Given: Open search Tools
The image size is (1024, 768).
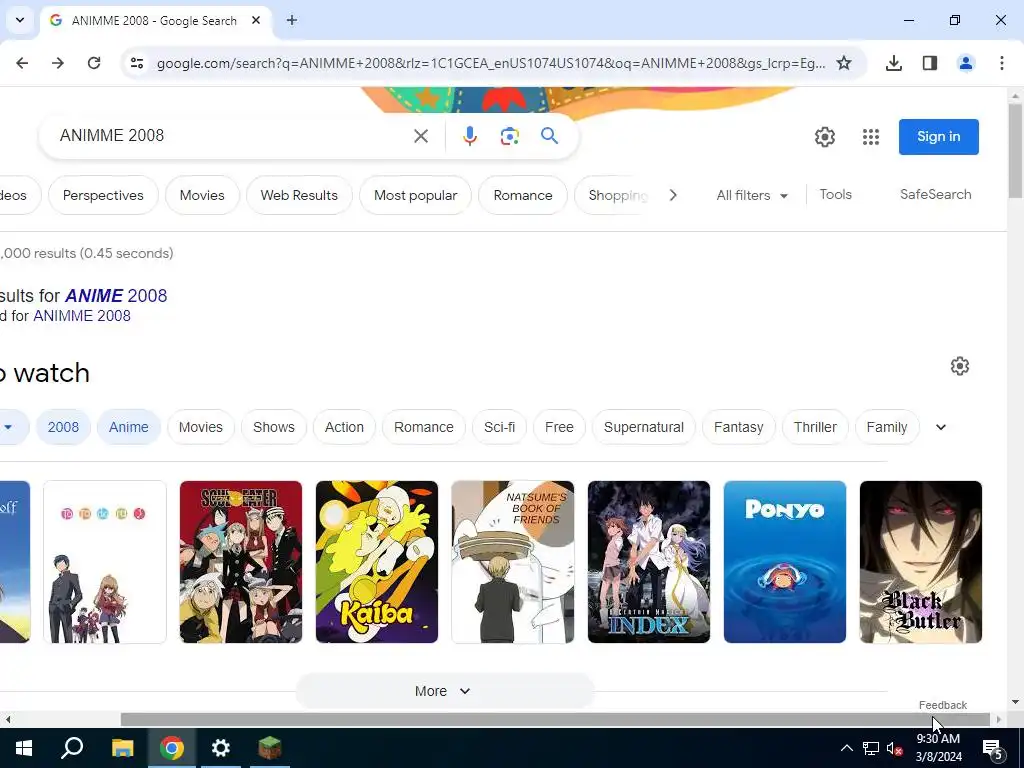Looking at the screenshot, I should (835, 195).
